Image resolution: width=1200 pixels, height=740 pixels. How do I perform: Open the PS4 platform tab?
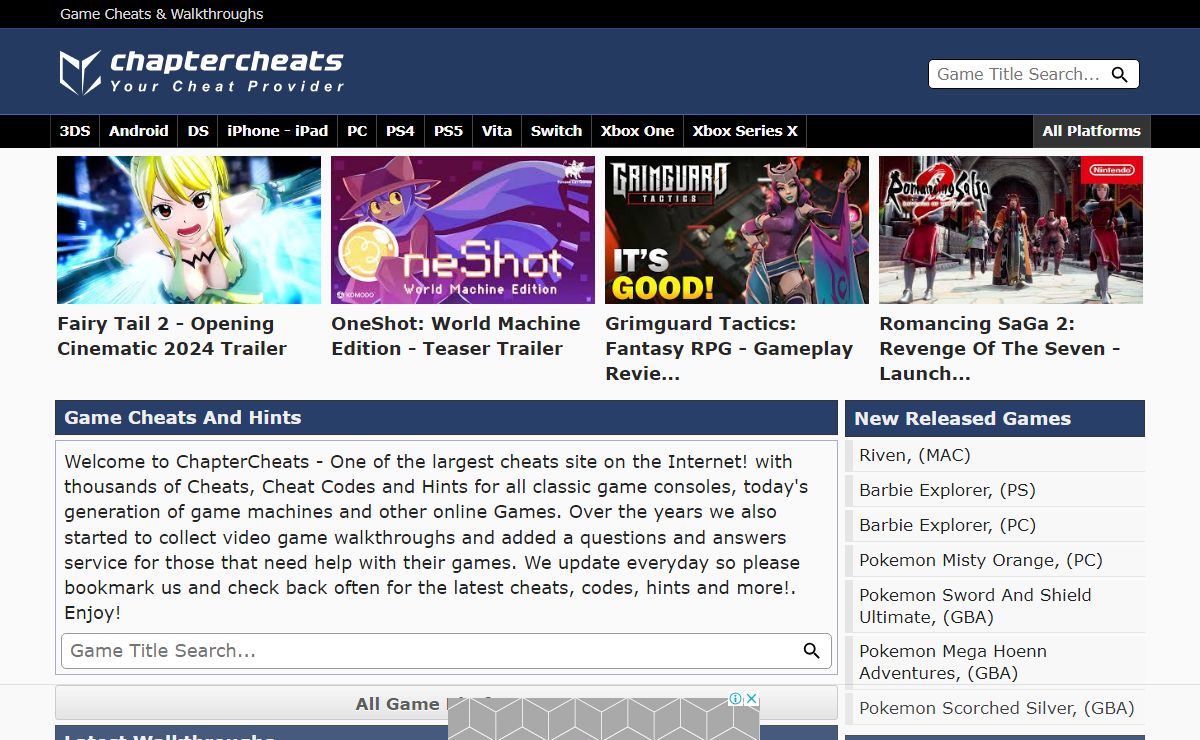point(400,131)
